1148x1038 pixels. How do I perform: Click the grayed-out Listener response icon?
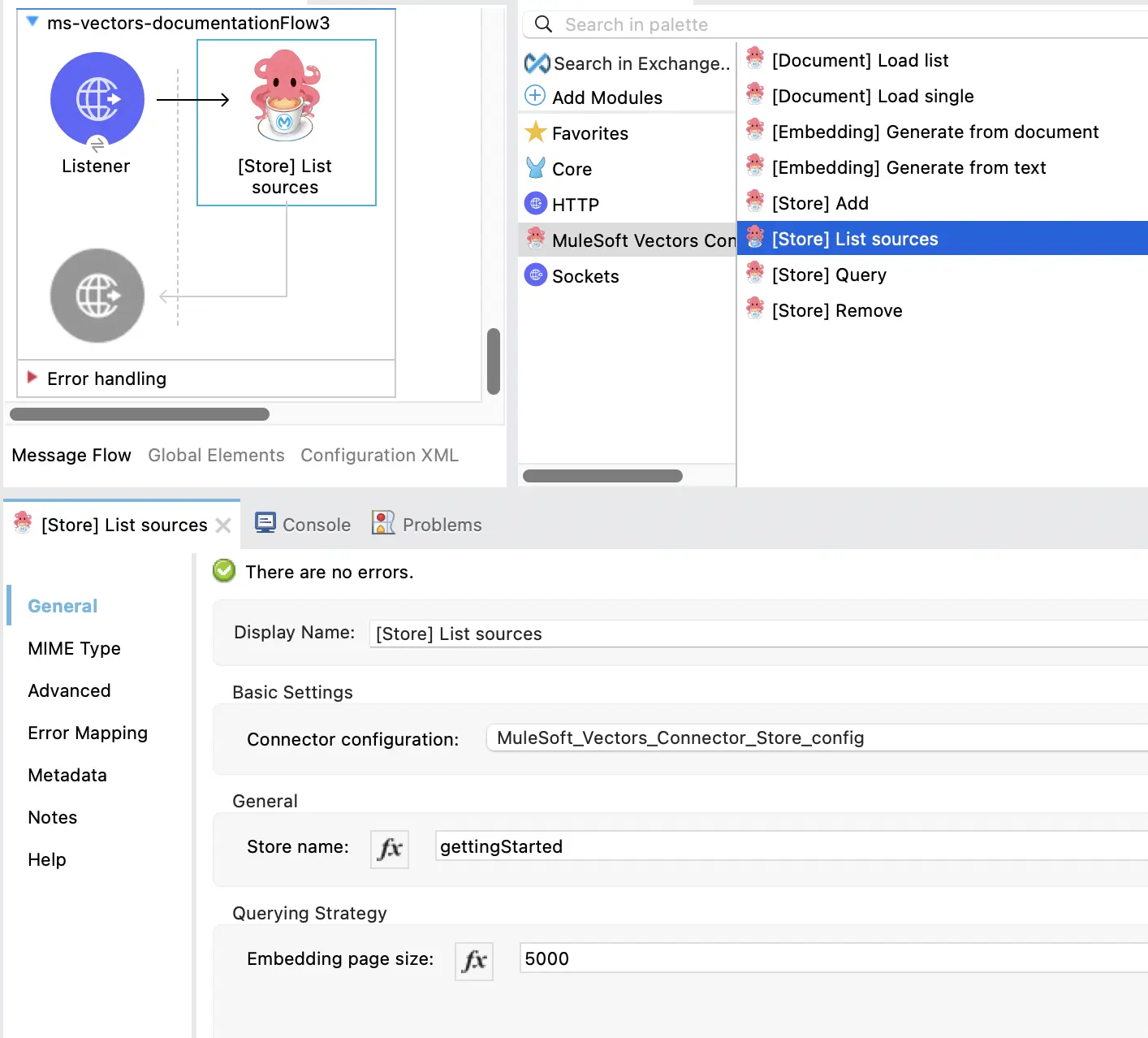[x=97, y=296]
